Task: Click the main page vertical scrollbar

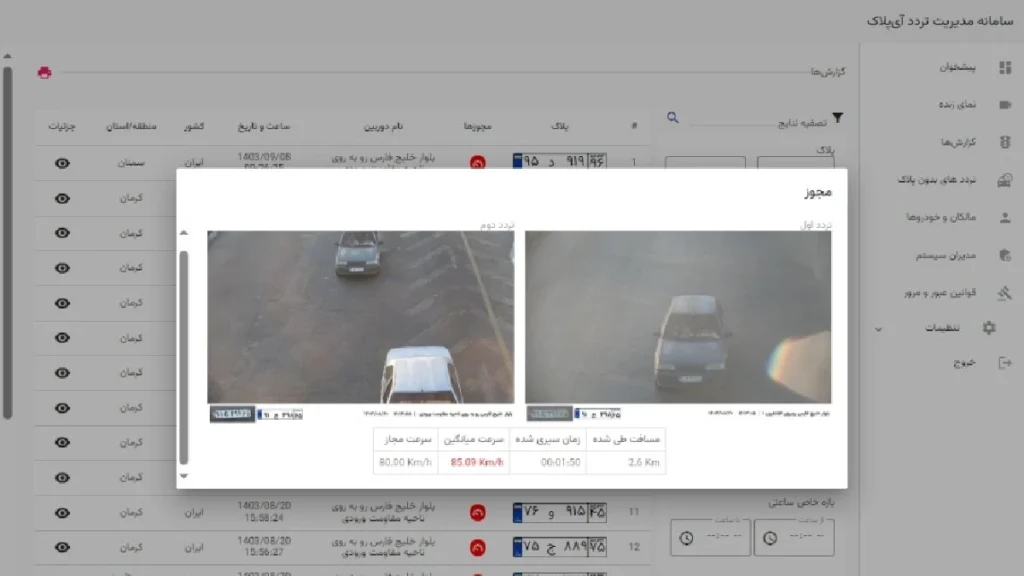Action: (7, 242)
